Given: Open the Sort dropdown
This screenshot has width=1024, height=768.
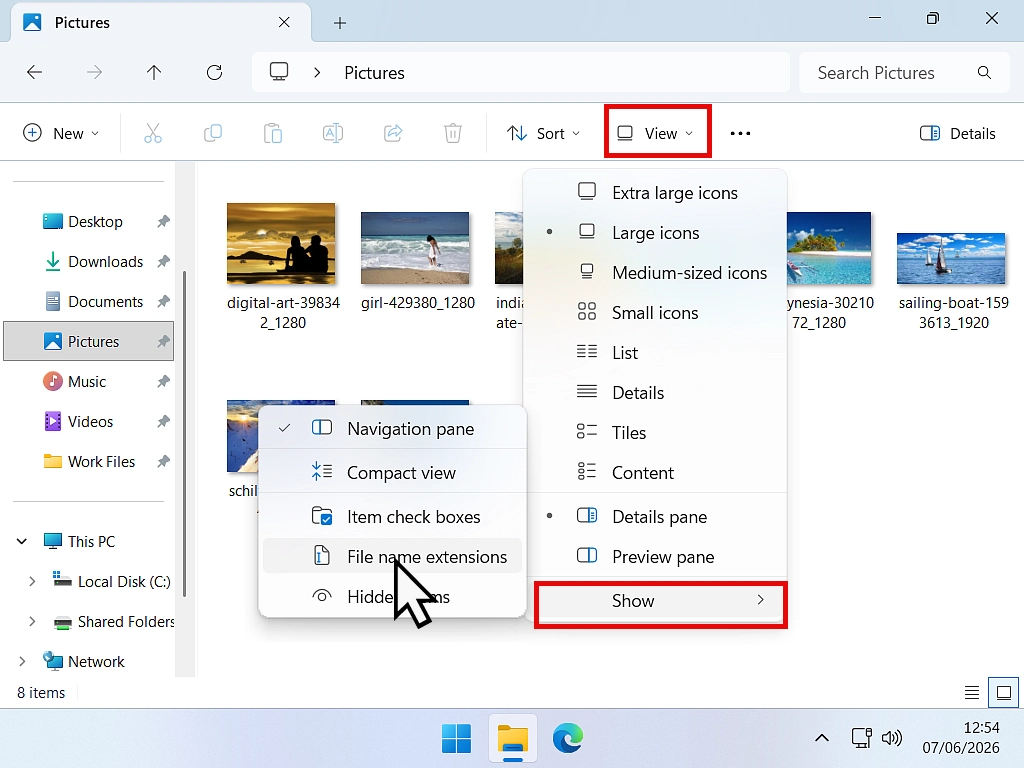Looking at the screenshot, I should tap(543, 133).
